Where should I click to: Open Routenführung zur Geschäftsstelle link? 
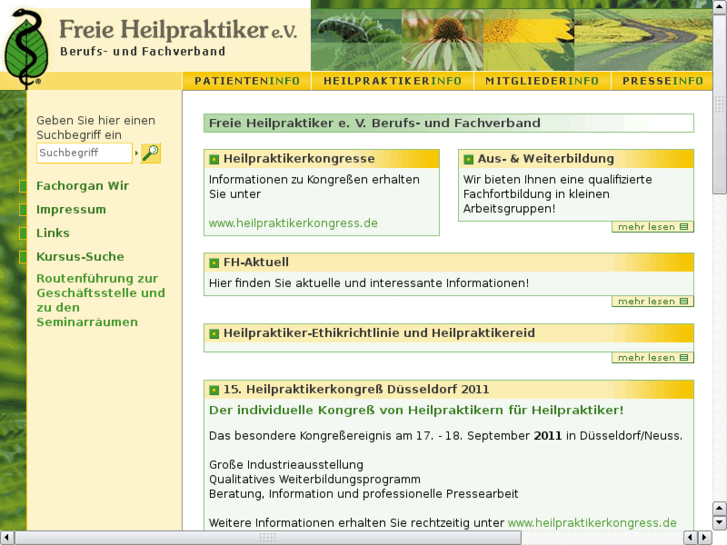(101, 300)
